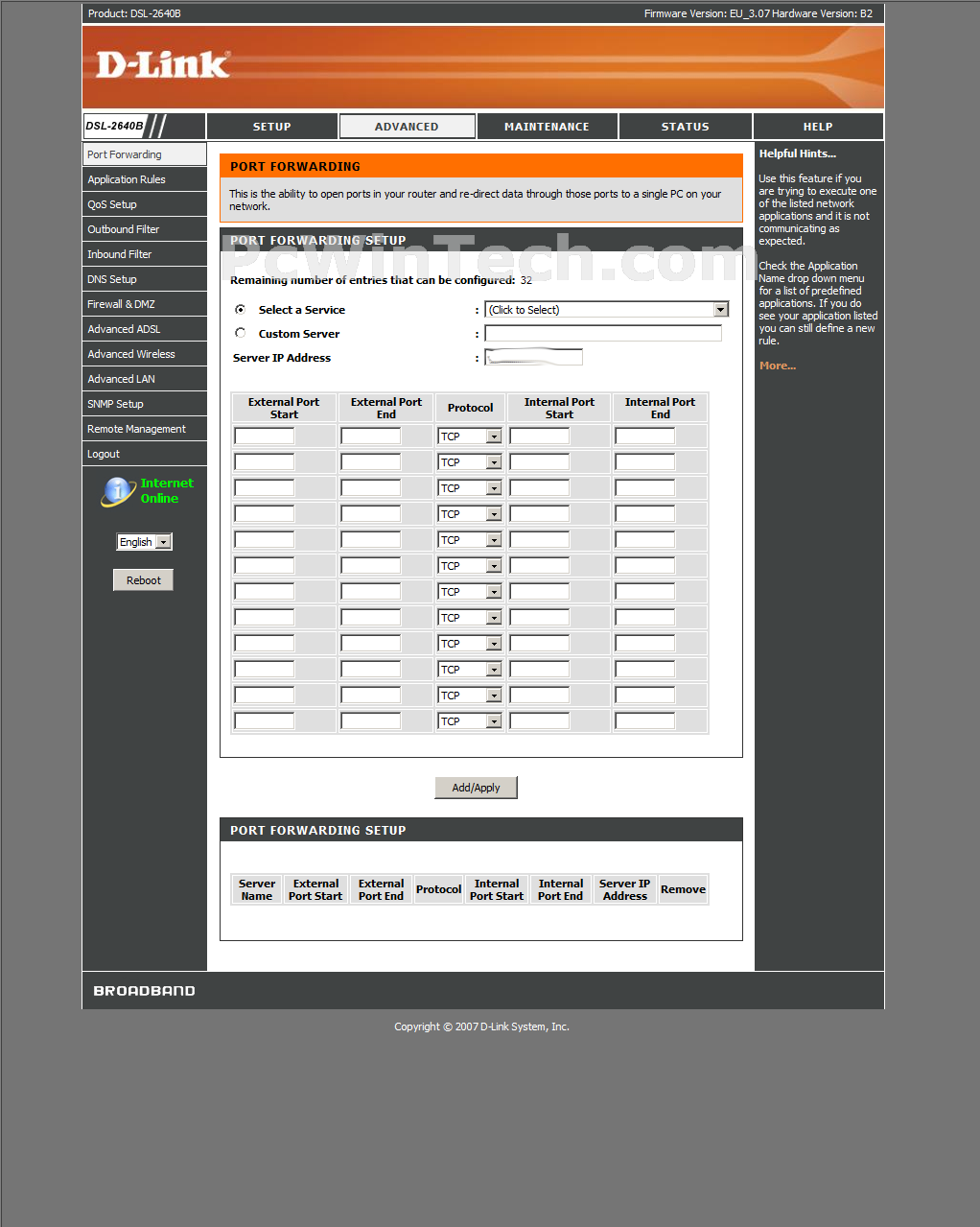Follow the 'More...' helpful hints link
This screenshot has height=1227, width=980.
[x=778, y=366]
